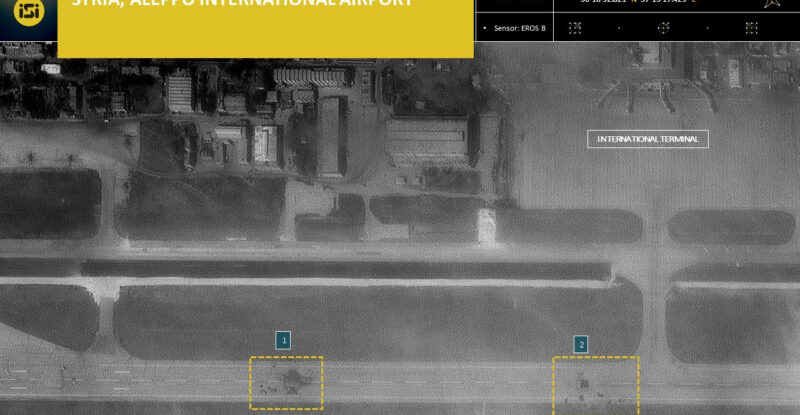800x415 pixels.
Task: Select the numbered marker 2 badge
Action: tap(581, 344)
